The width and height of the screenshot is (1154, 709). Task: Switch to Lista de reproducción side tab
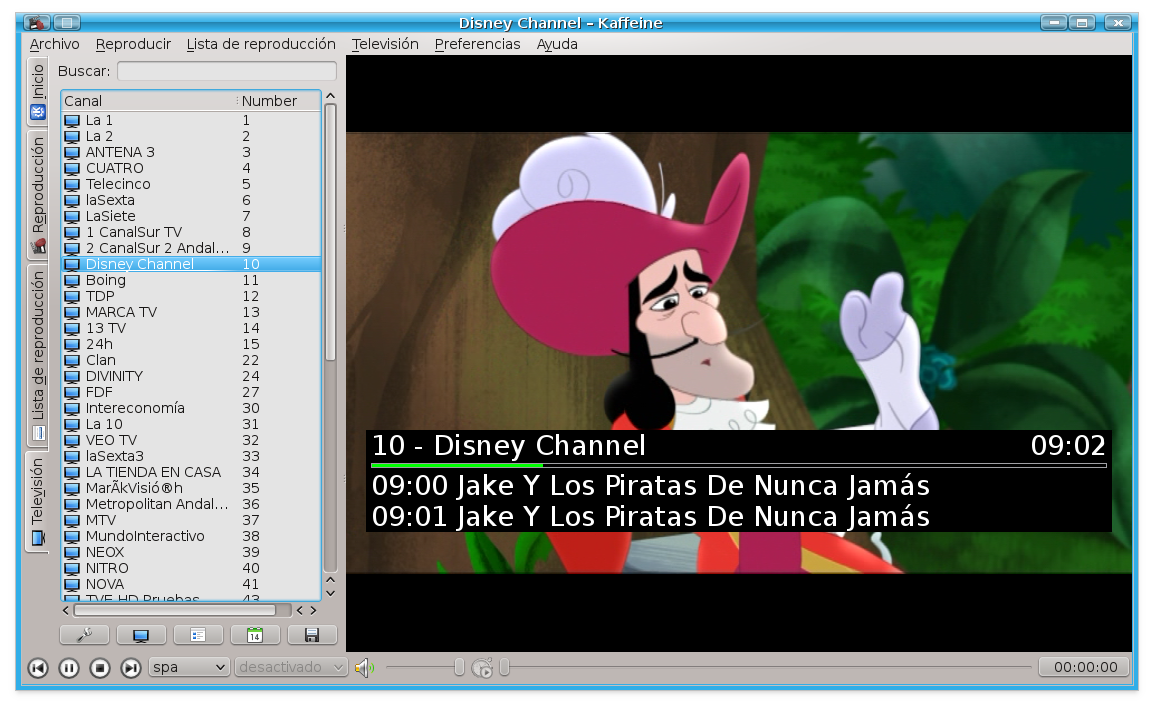pyautogui.click(x=38, y=356)
